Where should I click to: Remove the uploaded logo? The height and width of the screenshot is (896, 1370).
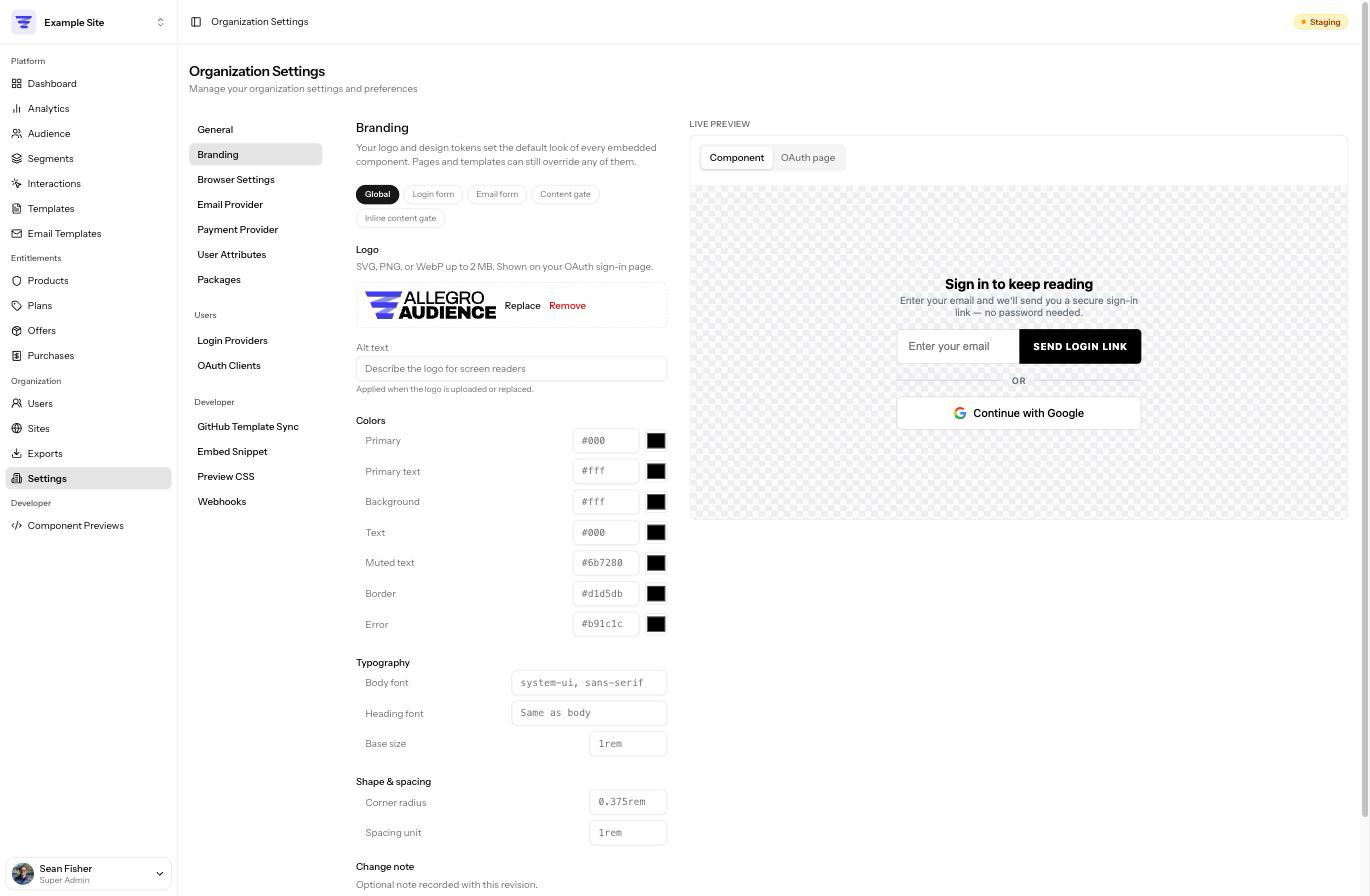pos(567,306)
